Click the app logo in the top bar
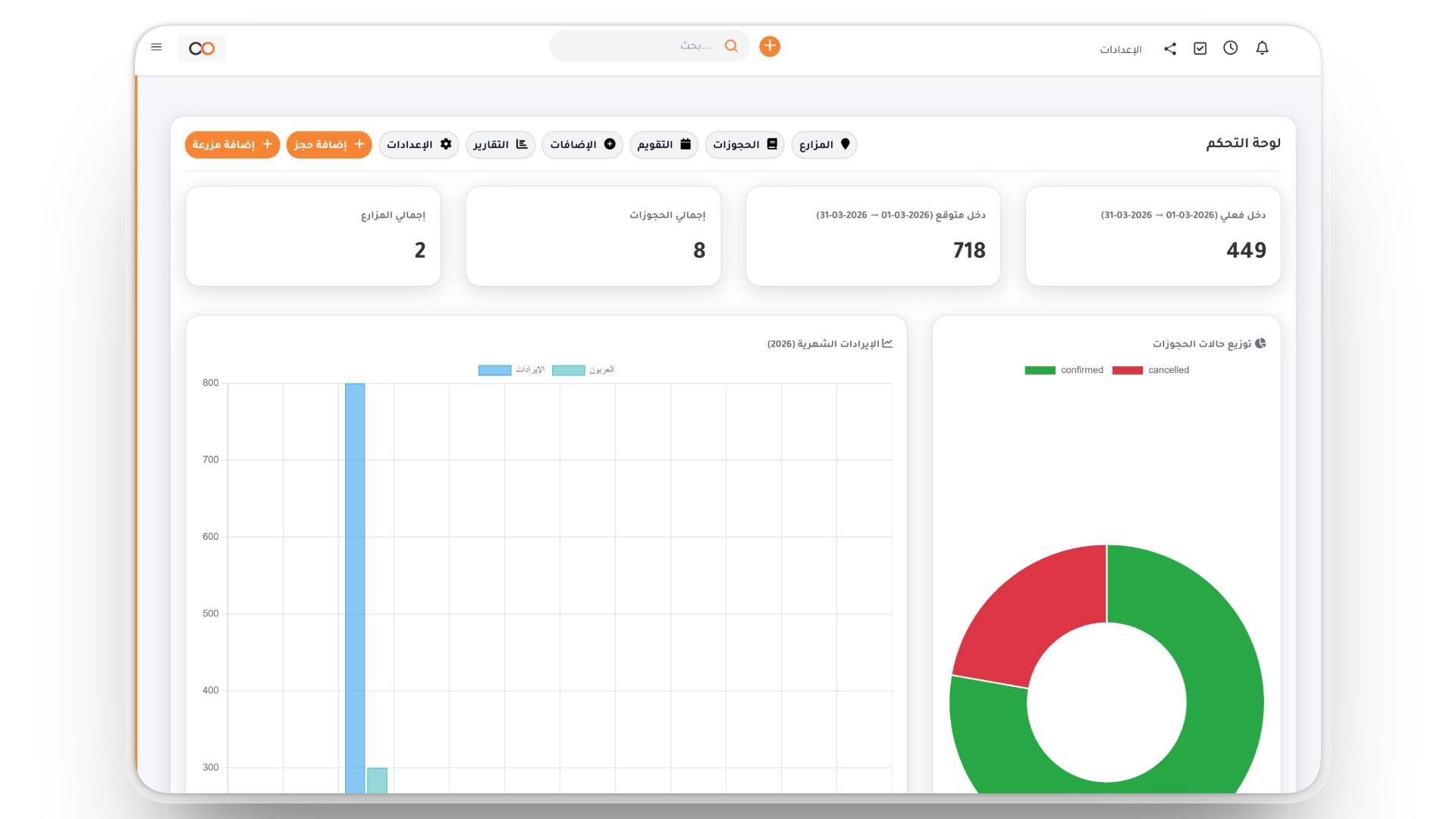This screenshot has width=1456, height=819. [x=201, y=48]
